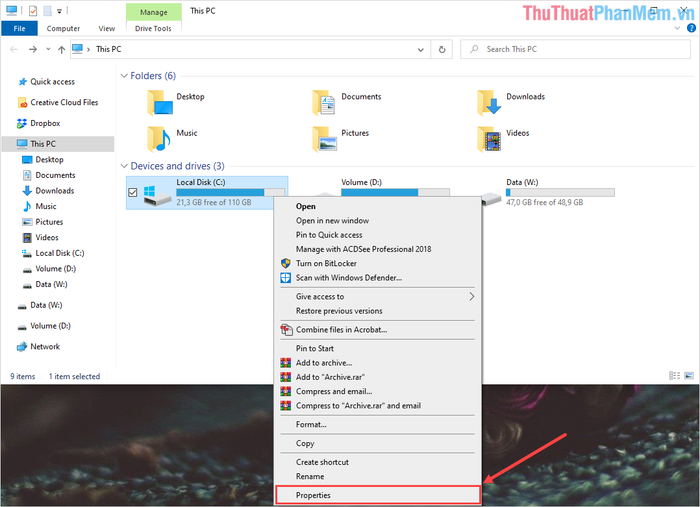Open the Videos folder icon
Screen dimensions: 700x507
pos(489,139)
